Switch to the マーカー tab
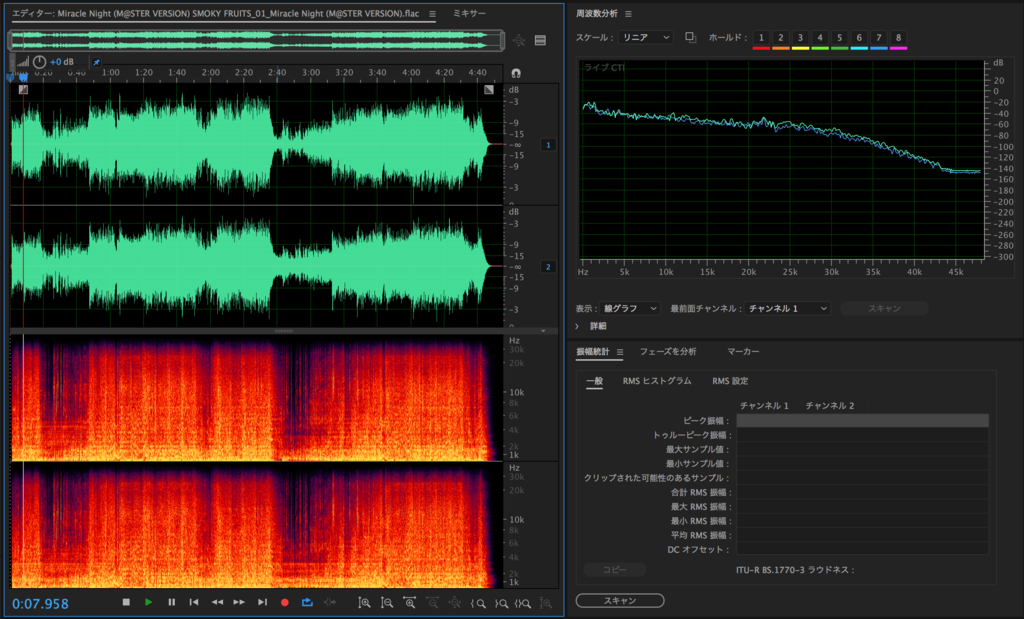This screenshot has width=1024, height=619. coord(743,351)
